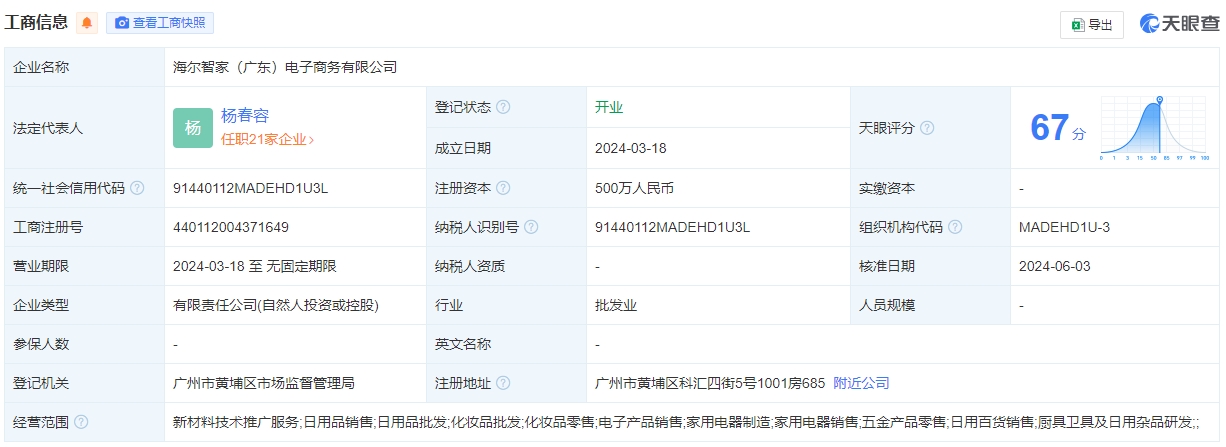The width and height of the screenshot is (1226, 447).
Task: Expand 任职21家企业 link
Action: coord(267,140)
